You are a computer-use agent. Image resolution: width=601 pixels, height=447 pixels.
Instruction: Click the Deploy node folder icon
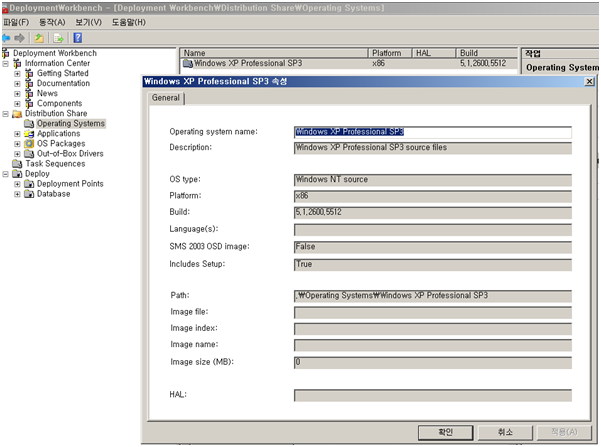coord(17,174)
